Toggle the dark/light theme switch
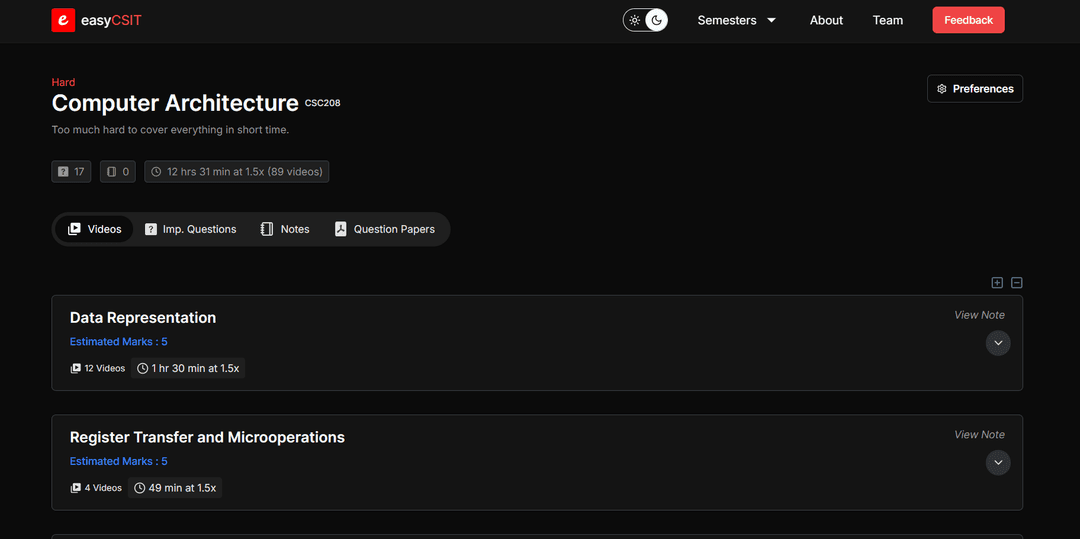This screenshot has width=1080, height=539. pos(645,20)
